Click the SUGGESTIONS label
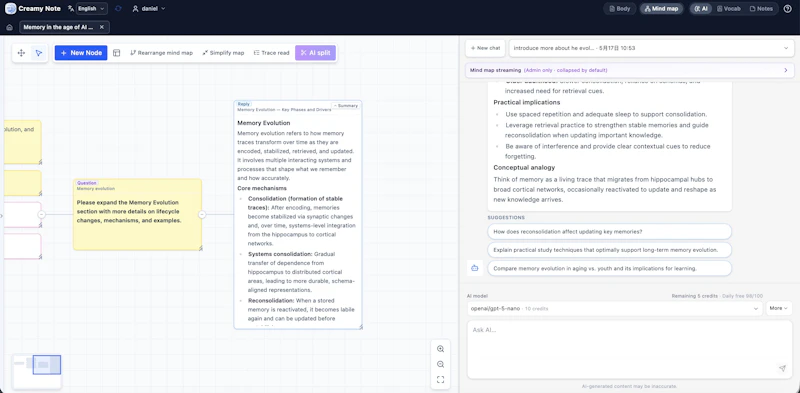 pyautogui.click(x=506, y=217)
